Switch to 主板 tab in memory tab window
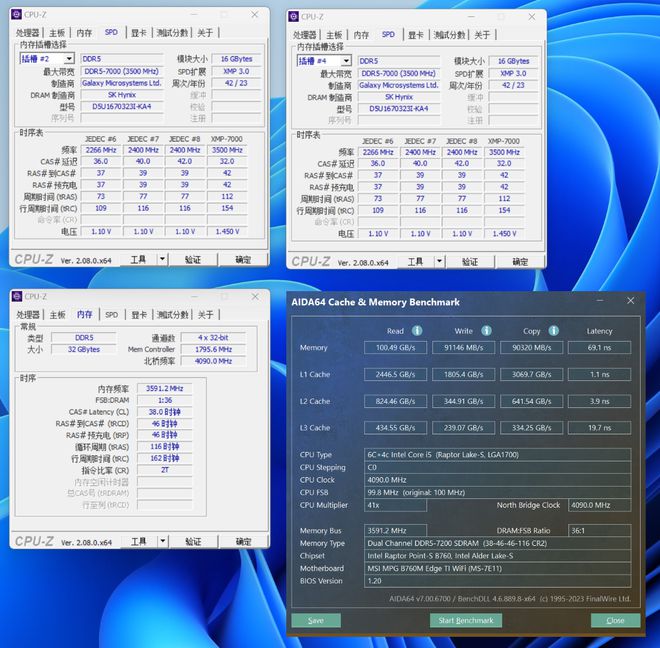Image resolution: width=660 pixels, height=648 pixels. [57, 315]
